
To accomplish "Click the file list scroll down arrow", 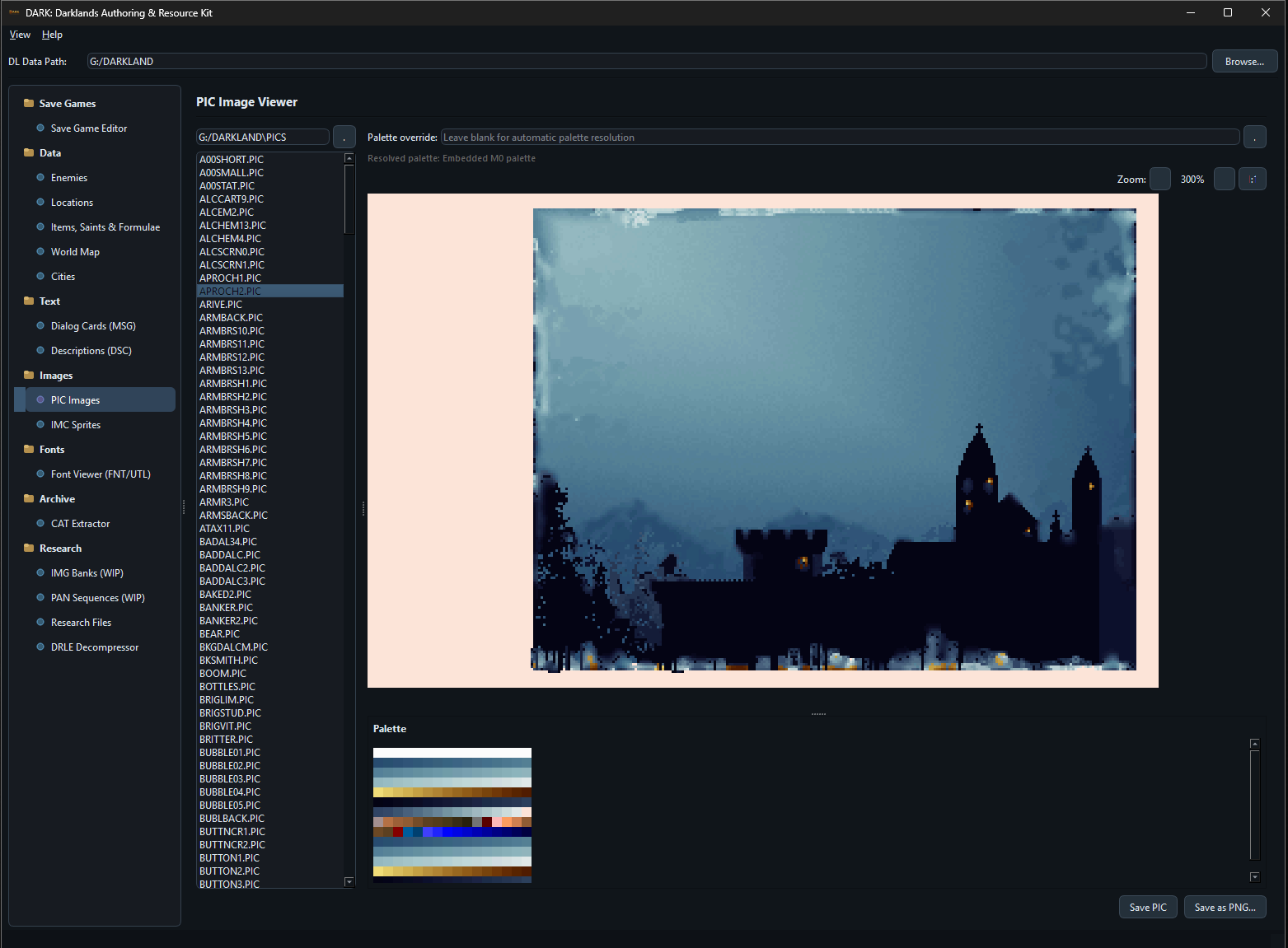I will pos(349,882).
